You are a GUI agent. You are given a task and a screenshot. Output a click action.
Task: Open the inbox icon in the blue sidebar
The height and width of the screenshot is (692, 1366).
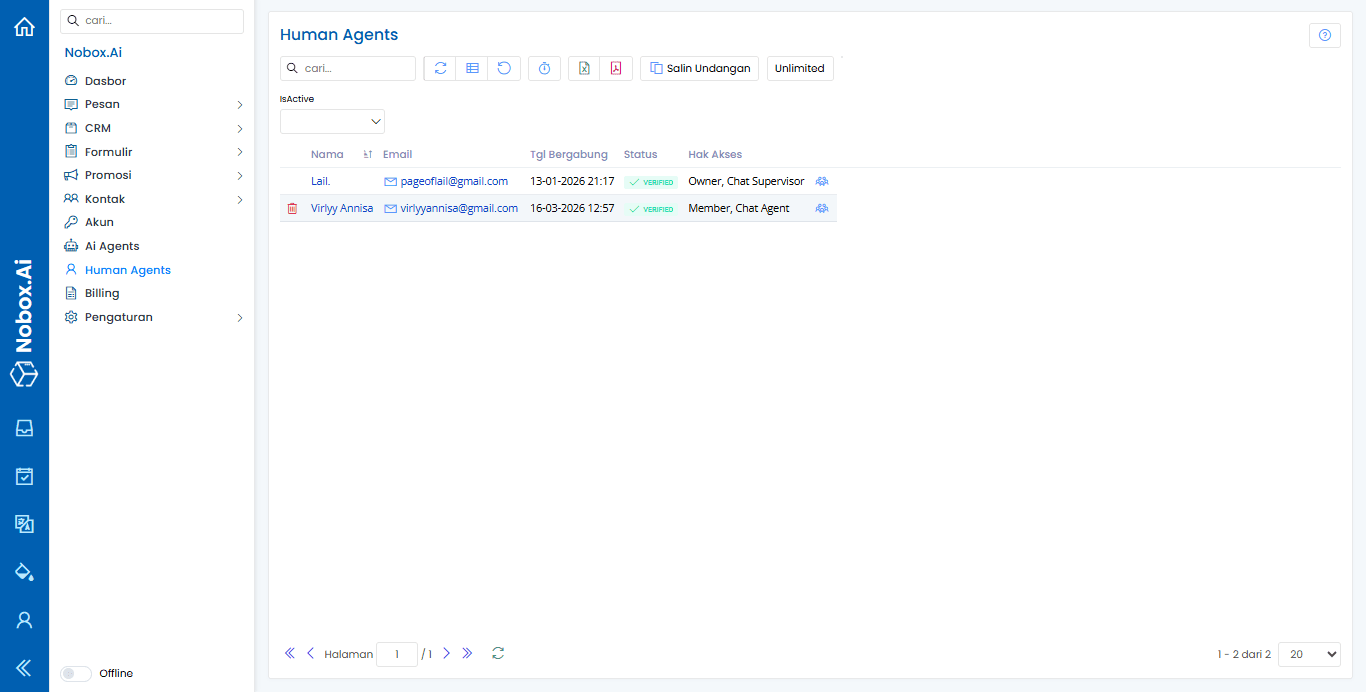click(x=24, y=428)
